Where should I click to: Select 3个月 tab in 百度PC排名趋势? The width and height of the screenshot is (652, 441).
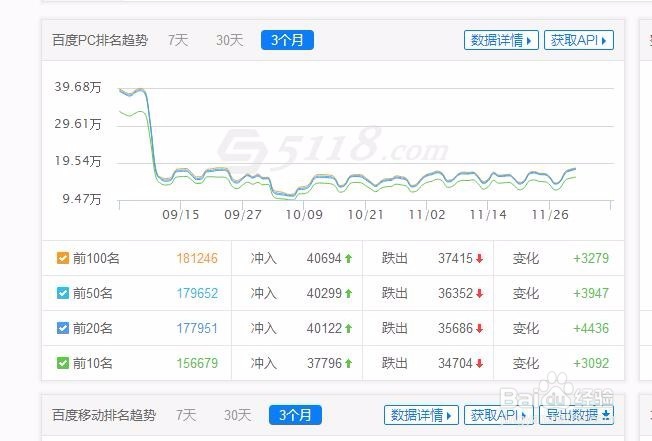coord(287,40)
